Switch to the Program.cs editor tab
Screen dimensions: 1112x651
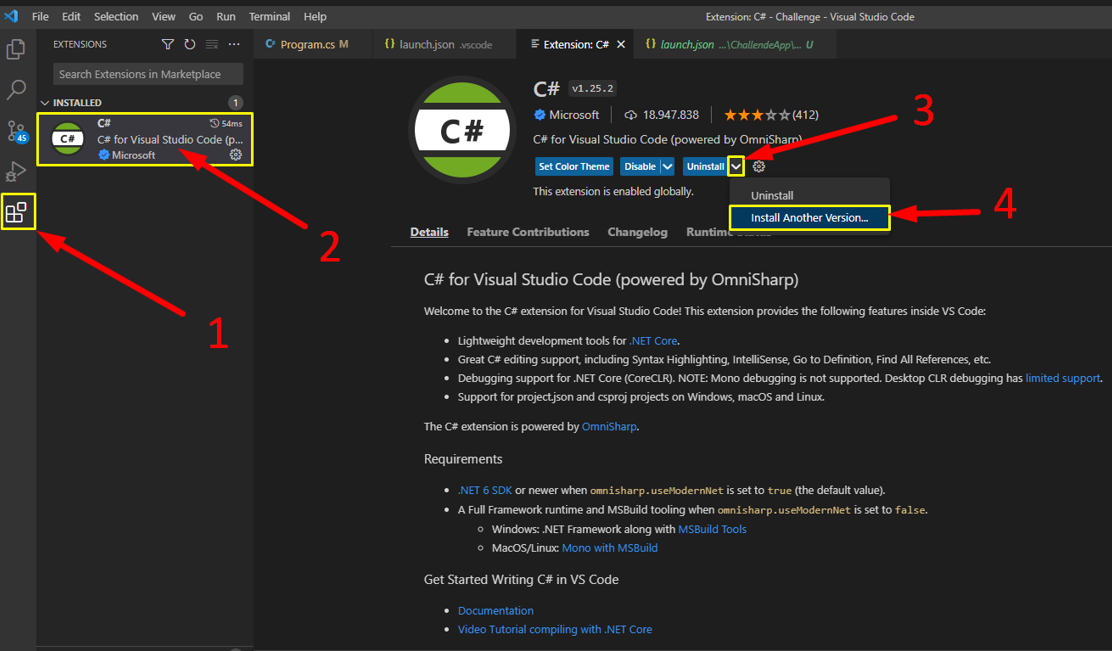tap(308, 45)
